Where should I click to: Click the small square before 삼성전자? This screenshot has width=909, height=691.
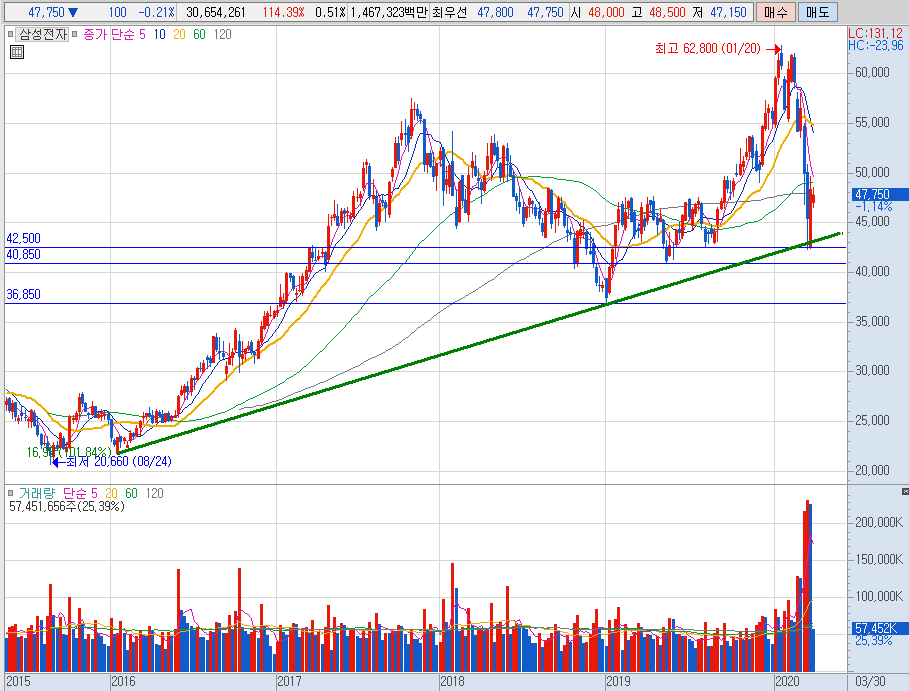(10, 35)
